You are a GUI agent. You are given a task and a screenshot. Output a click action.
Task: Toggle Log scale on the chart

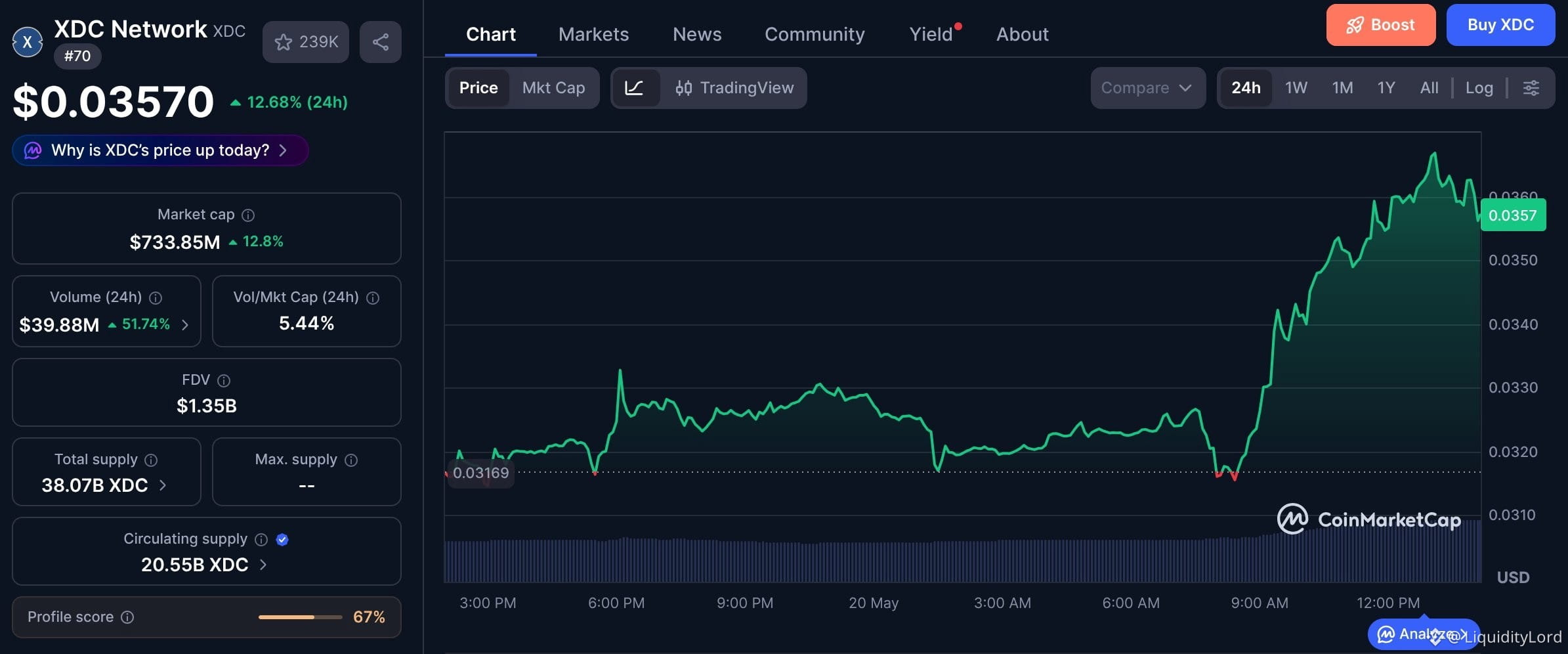[1479, 88]
